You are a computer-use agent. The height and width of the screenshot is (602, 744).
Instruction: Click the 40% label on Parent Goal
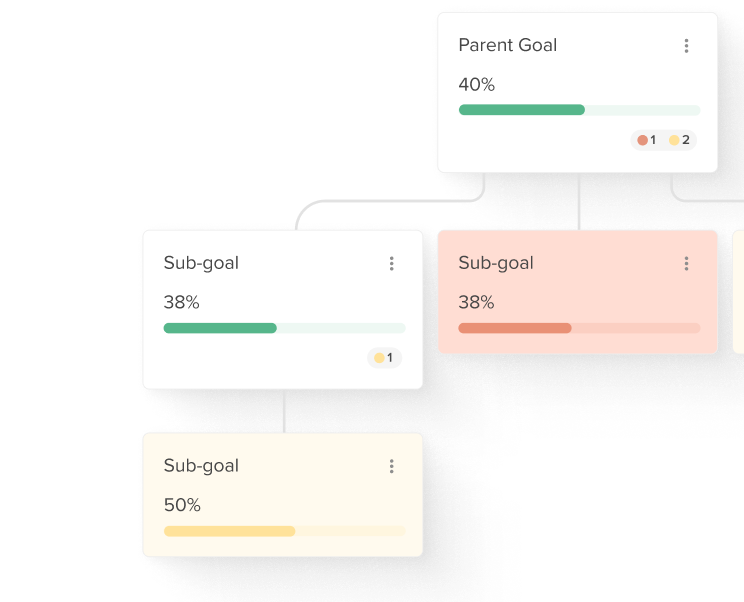tap(476, 84)
